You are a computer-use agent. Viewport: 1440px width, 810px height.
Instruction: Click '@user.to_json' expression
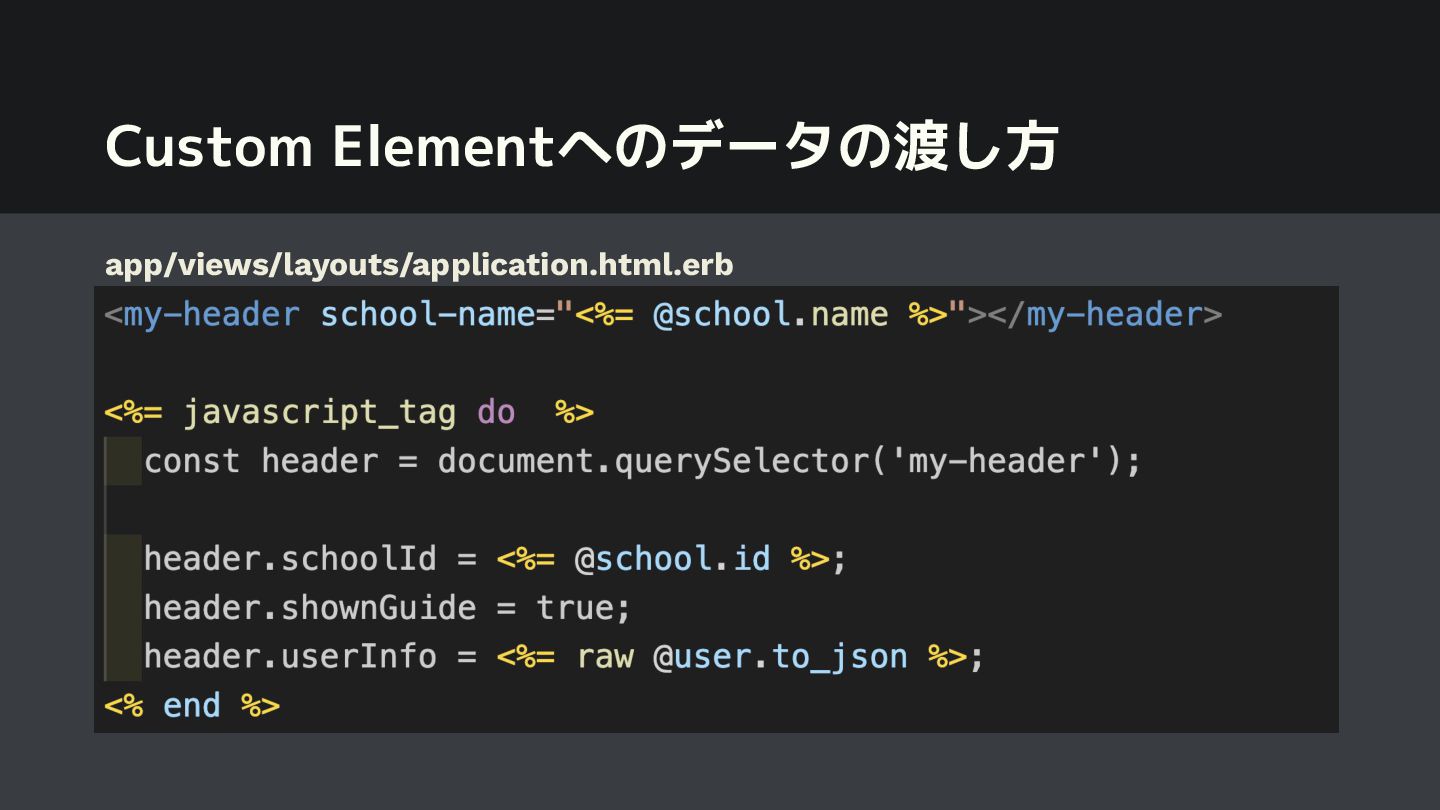point(780,657)
